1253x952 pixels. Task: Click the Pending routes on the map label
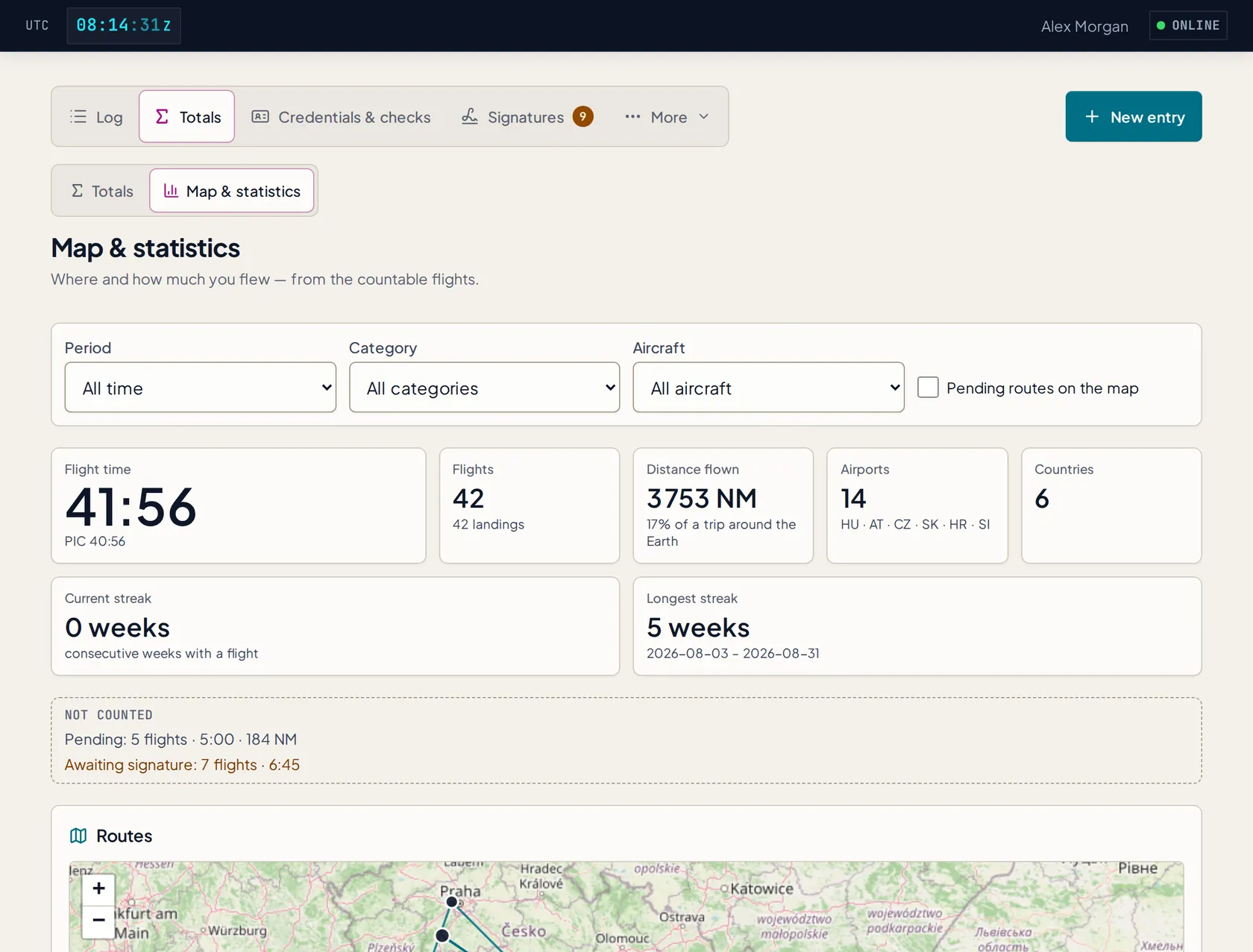[x=1043, y=388]
